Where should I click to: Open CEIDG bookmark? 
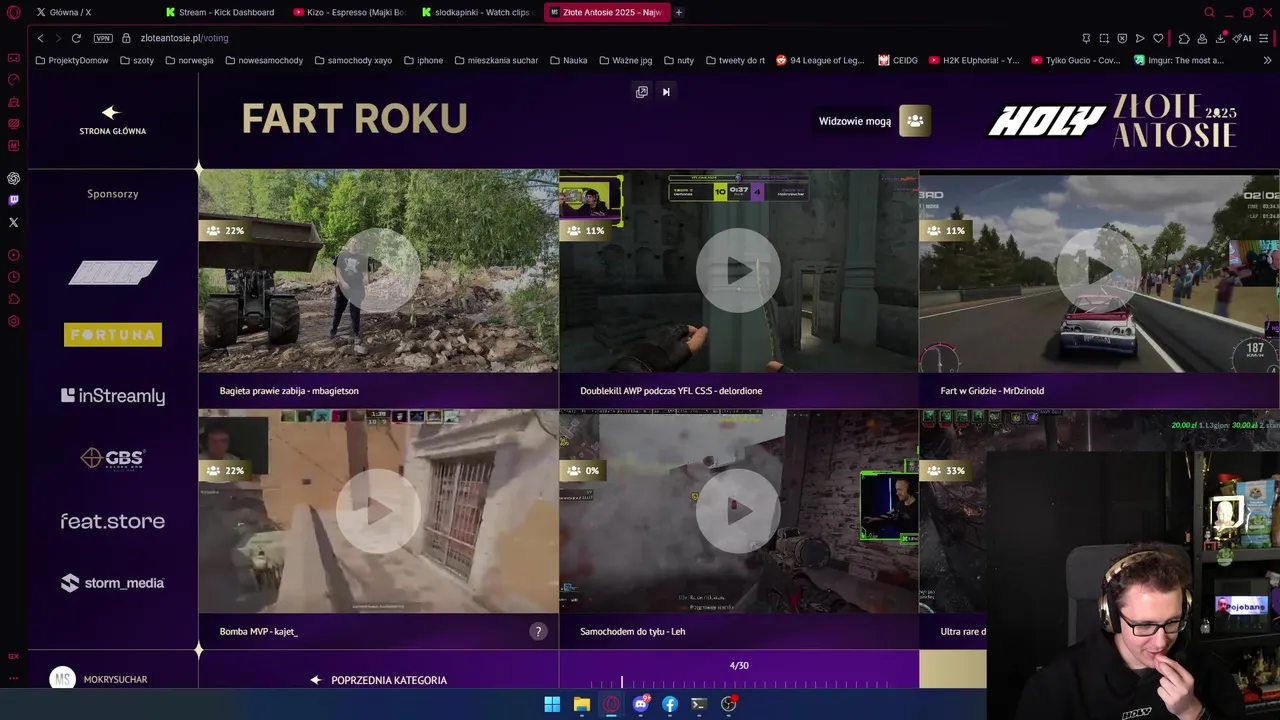tap(898, 60)
